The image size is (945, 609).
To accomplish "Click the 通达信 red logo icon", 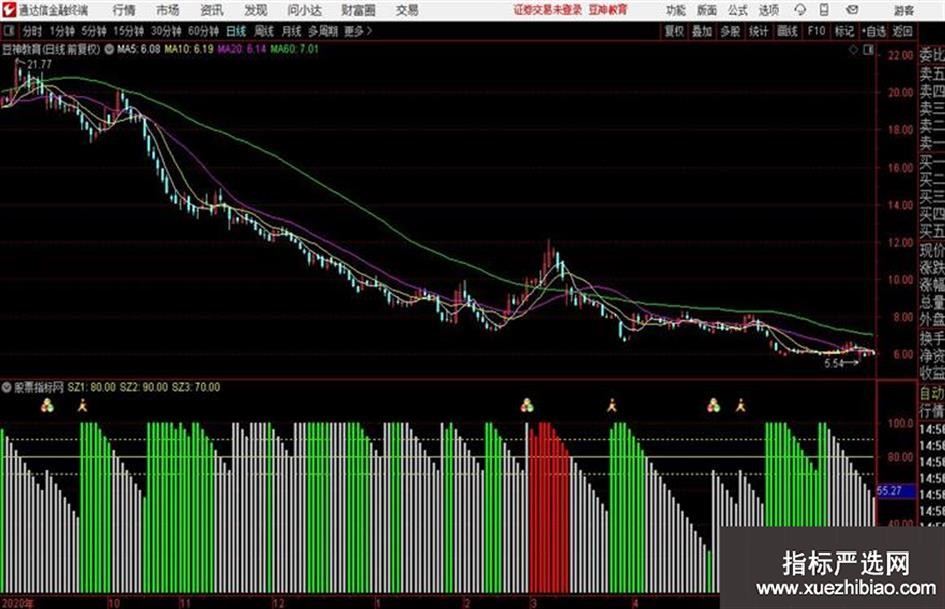I will pos(8,10).
